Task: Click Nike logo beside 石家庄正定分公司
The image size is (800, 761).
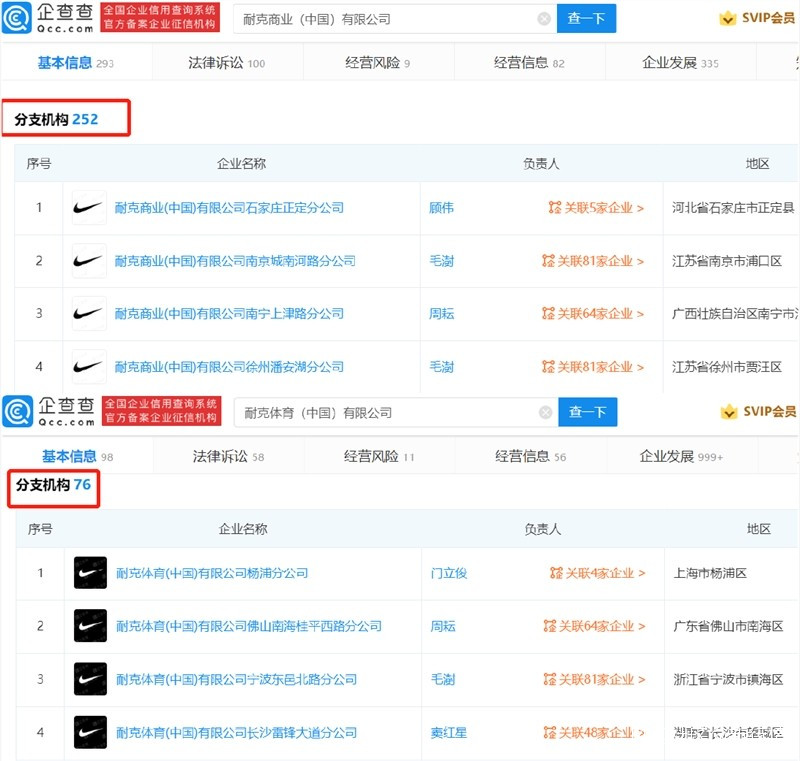Action: pos(89,208)
